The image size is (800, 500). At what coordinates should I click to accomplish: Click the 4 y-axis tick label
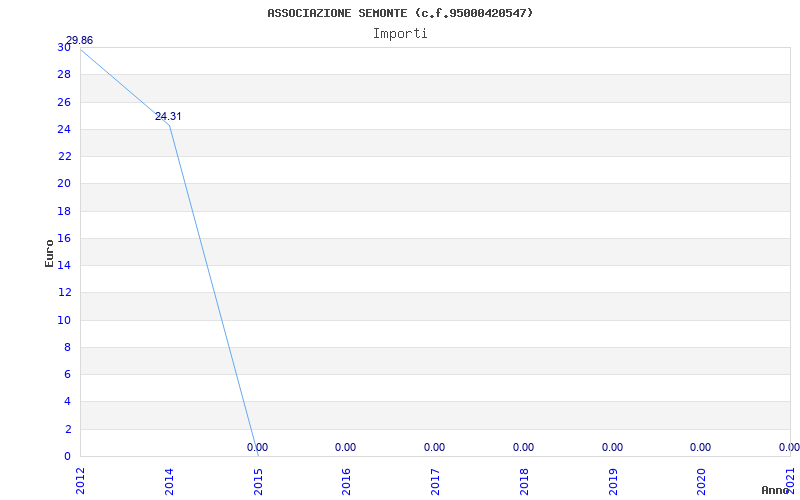(67, 402)
